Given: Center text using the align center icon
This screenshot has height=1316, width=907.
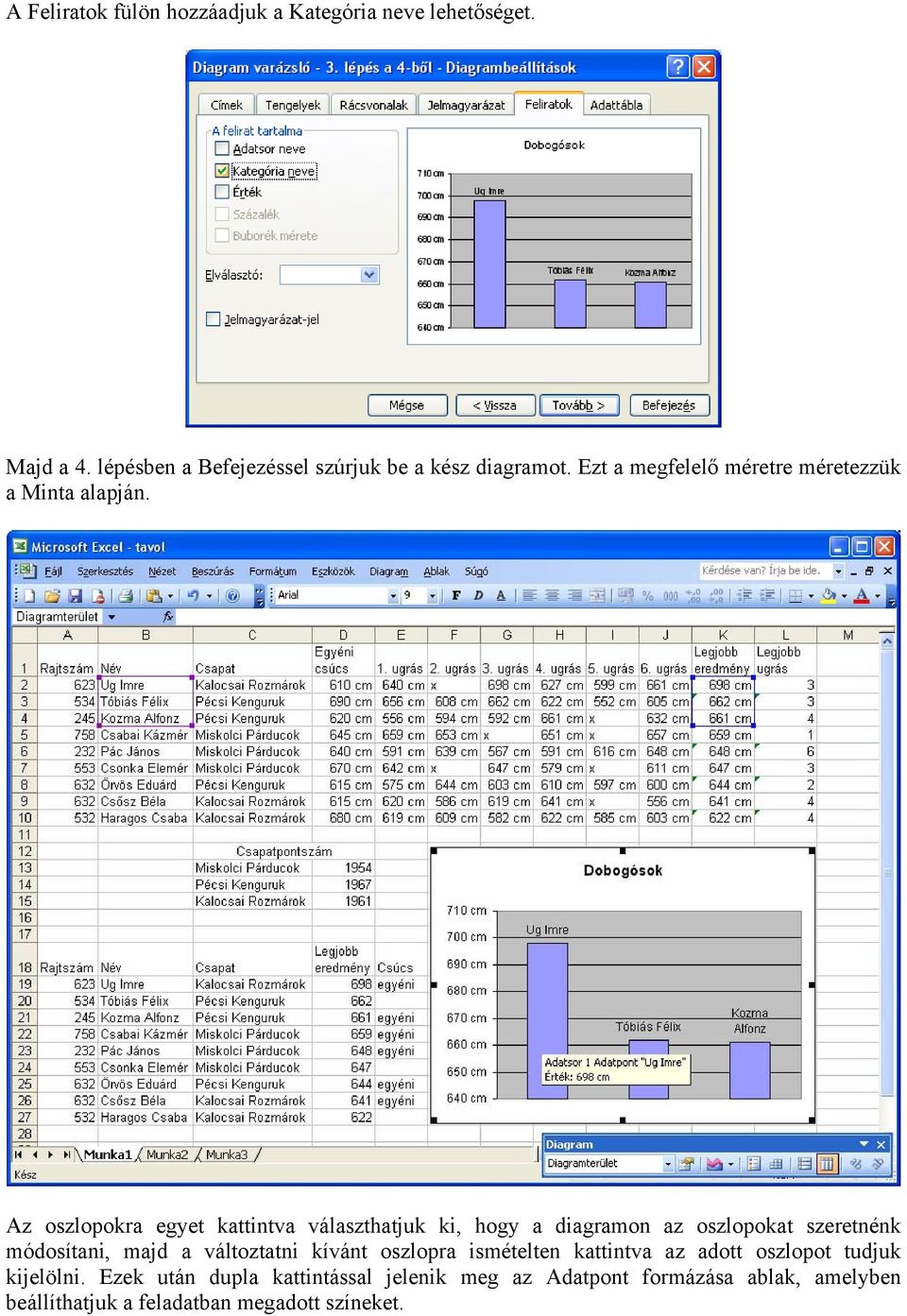Looking at the screenshot, I should 552,595.
